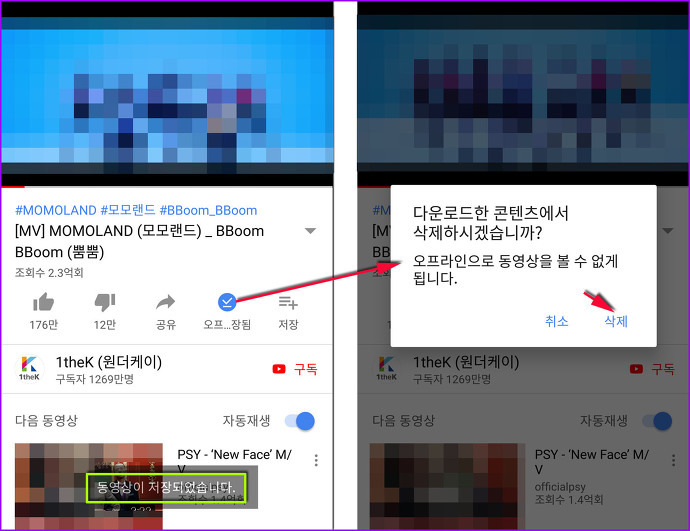The height and width of the screenshot is (531, 690).
Task: Click 조회수 2.3억회 view count text
Action: 49,273
